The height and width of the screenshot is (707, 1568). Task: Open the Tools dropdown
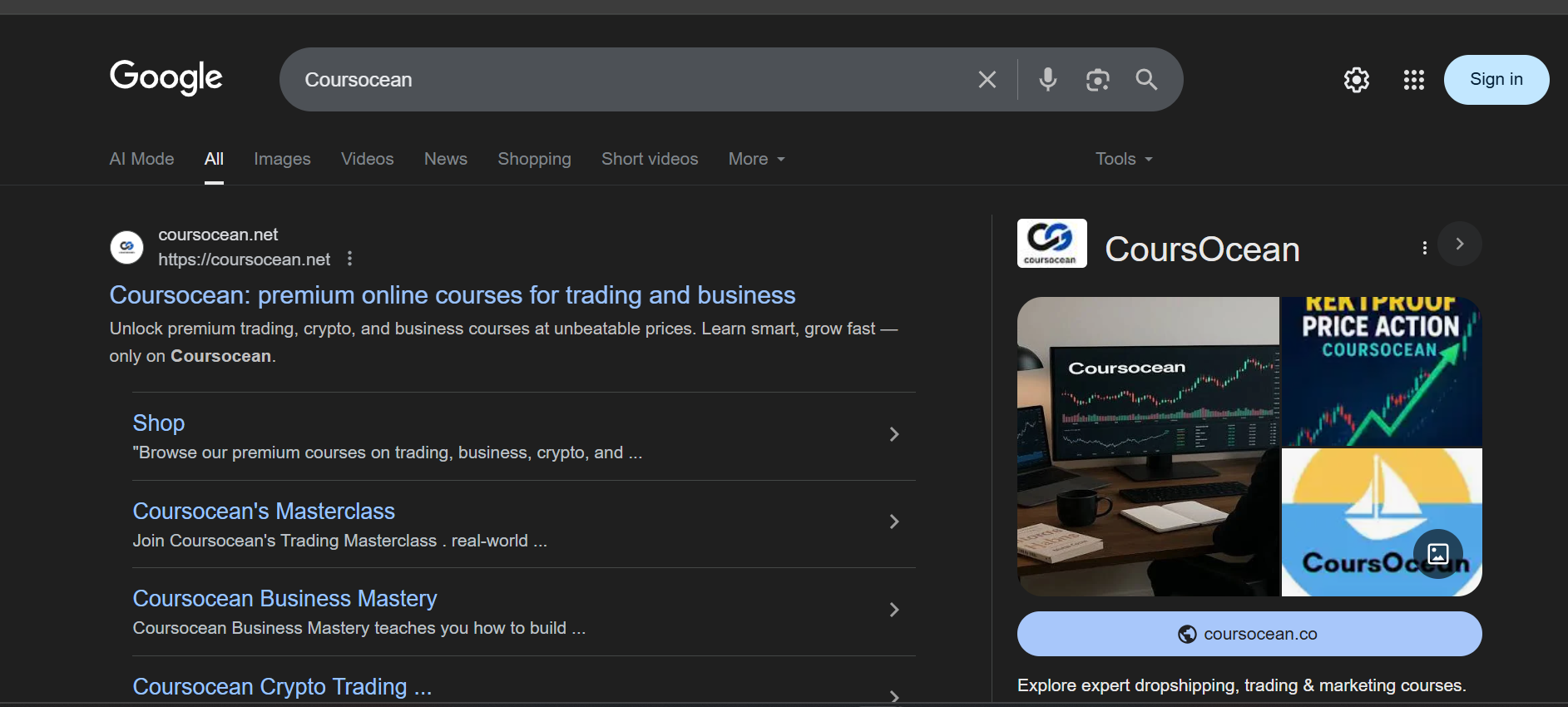coord(1123,159)
